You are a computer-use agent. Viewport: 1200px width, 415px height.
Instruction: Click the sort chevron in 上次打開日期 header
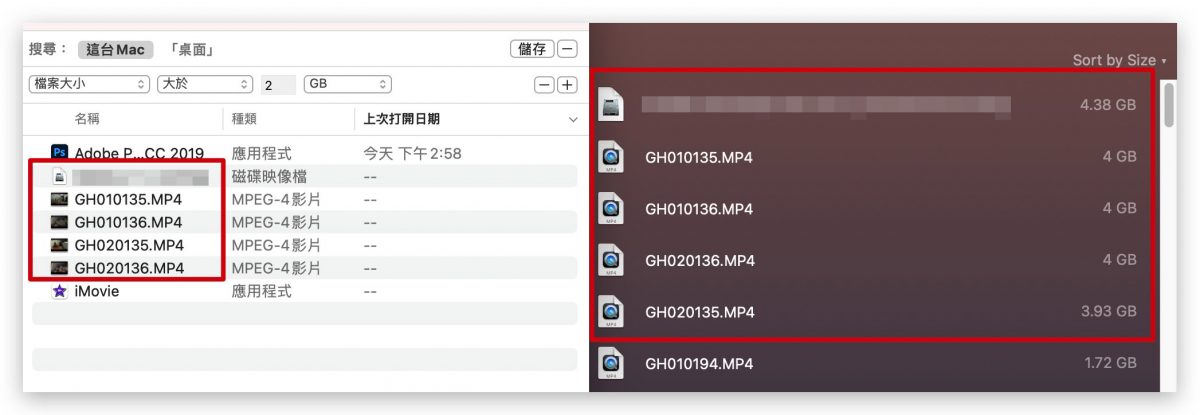click(573, 119)
